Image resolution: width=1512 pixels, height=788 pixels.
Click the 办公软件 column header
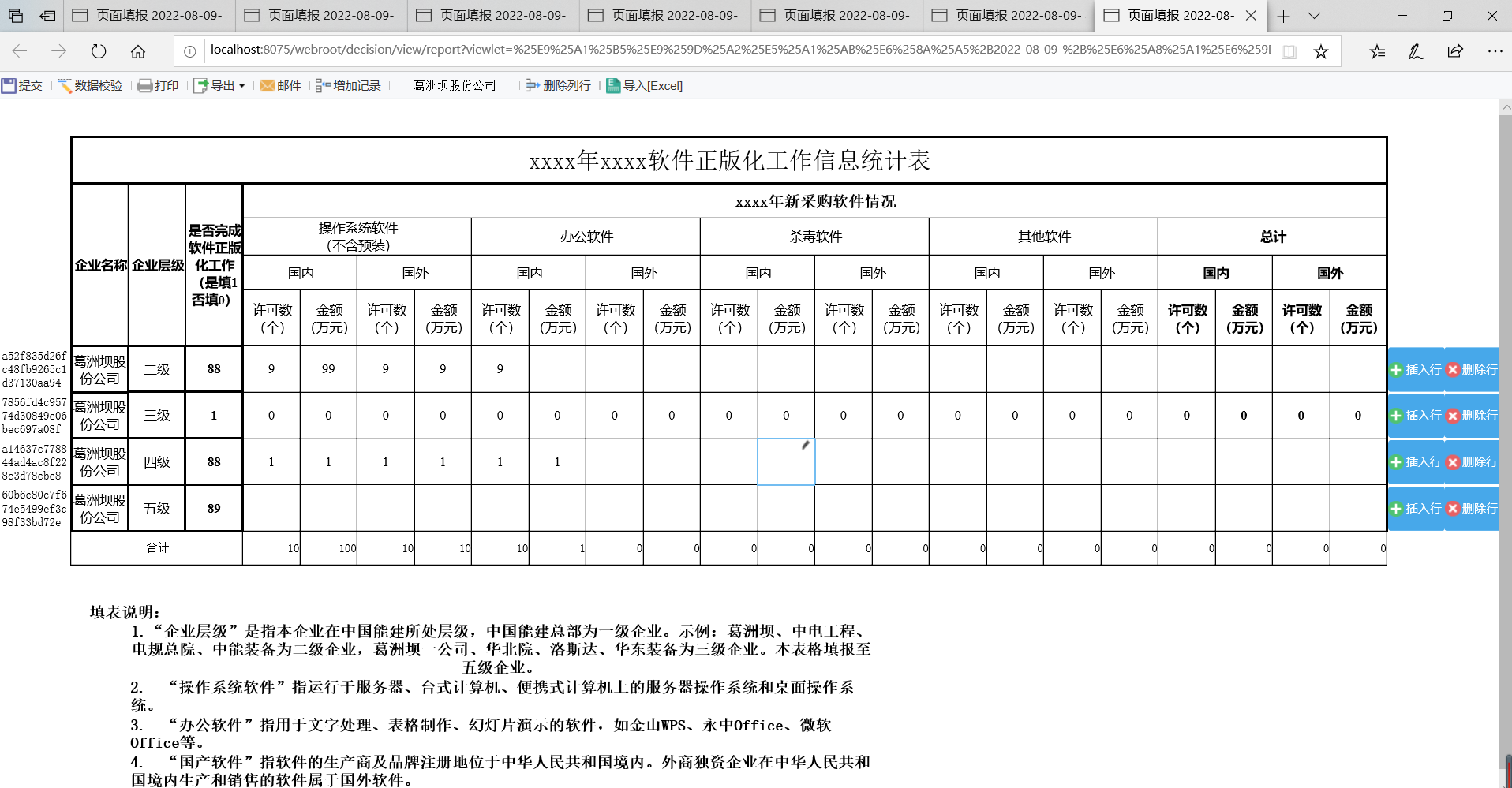(586, 237)
